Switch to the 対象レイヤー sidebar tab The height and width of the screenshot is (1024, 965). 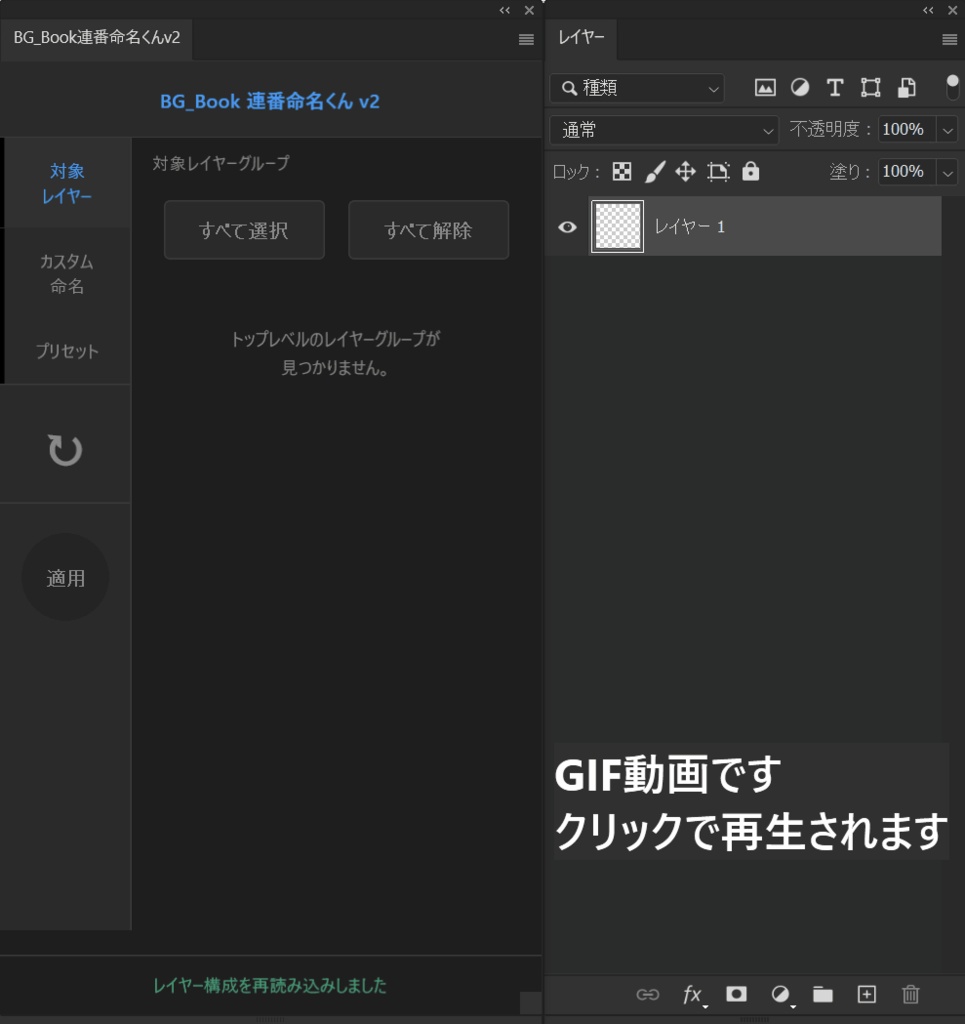pos(67,184)
